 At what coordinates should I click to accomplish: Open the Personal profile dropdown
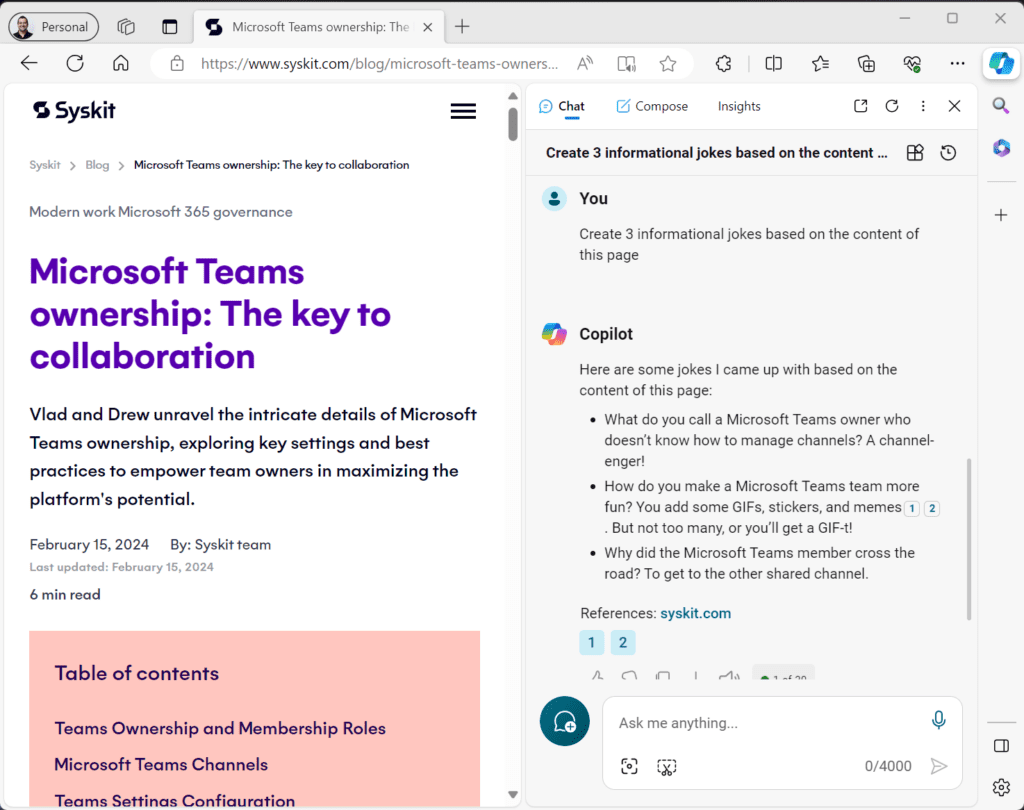click(54, 27)
